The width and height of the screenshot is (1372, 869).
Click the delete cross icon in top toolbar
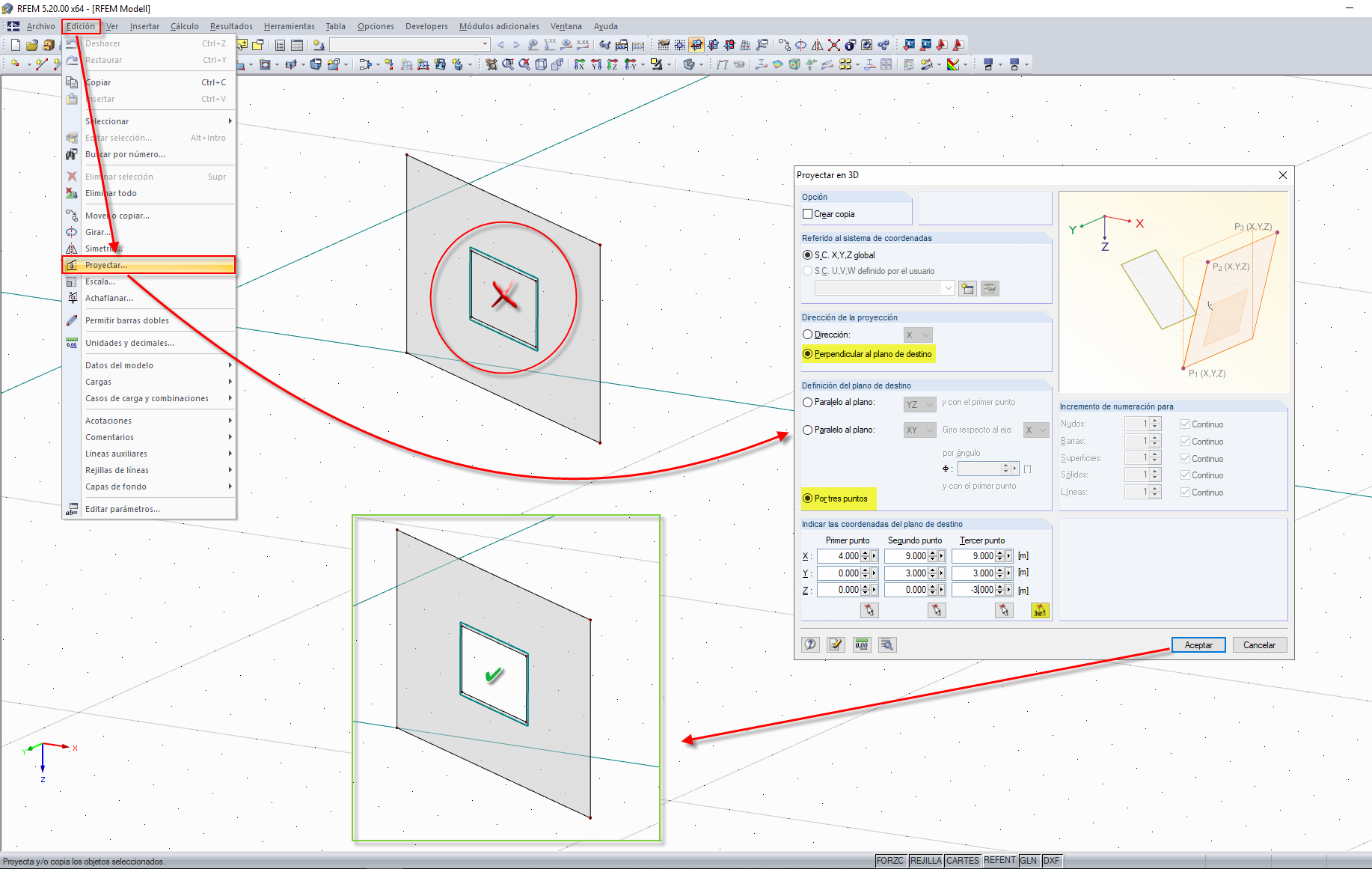tap(834, 45)
